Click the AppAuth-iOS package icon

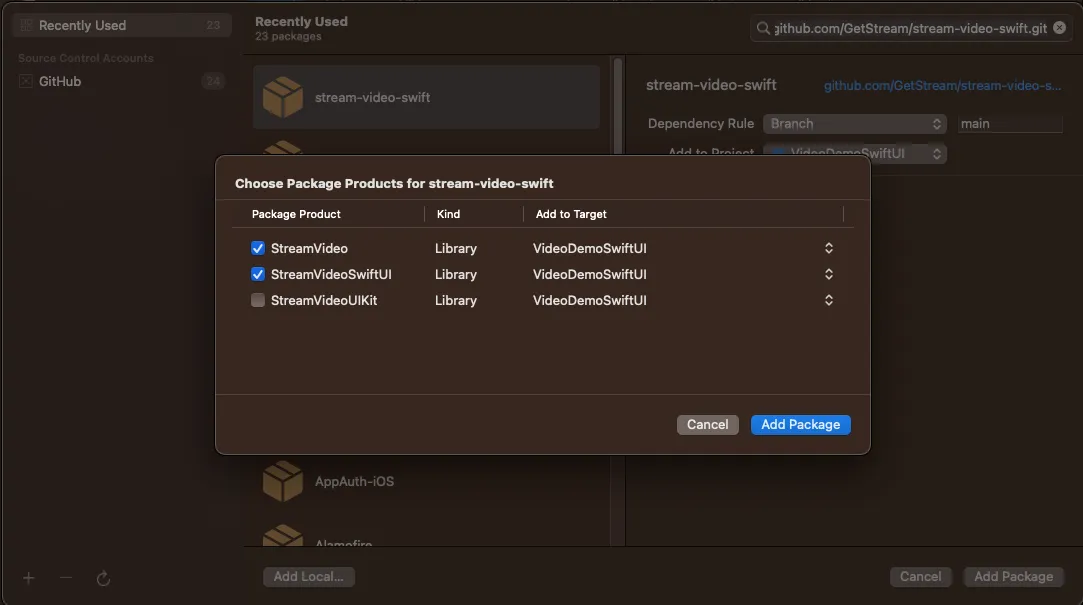pos(282,480)
